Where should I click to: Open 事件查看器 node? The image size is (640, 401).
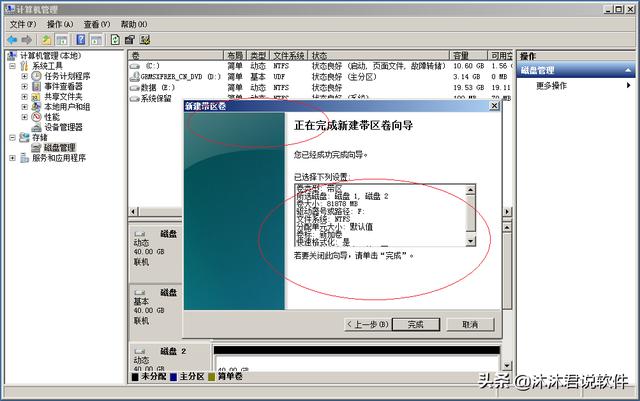[x=63, y=86]
